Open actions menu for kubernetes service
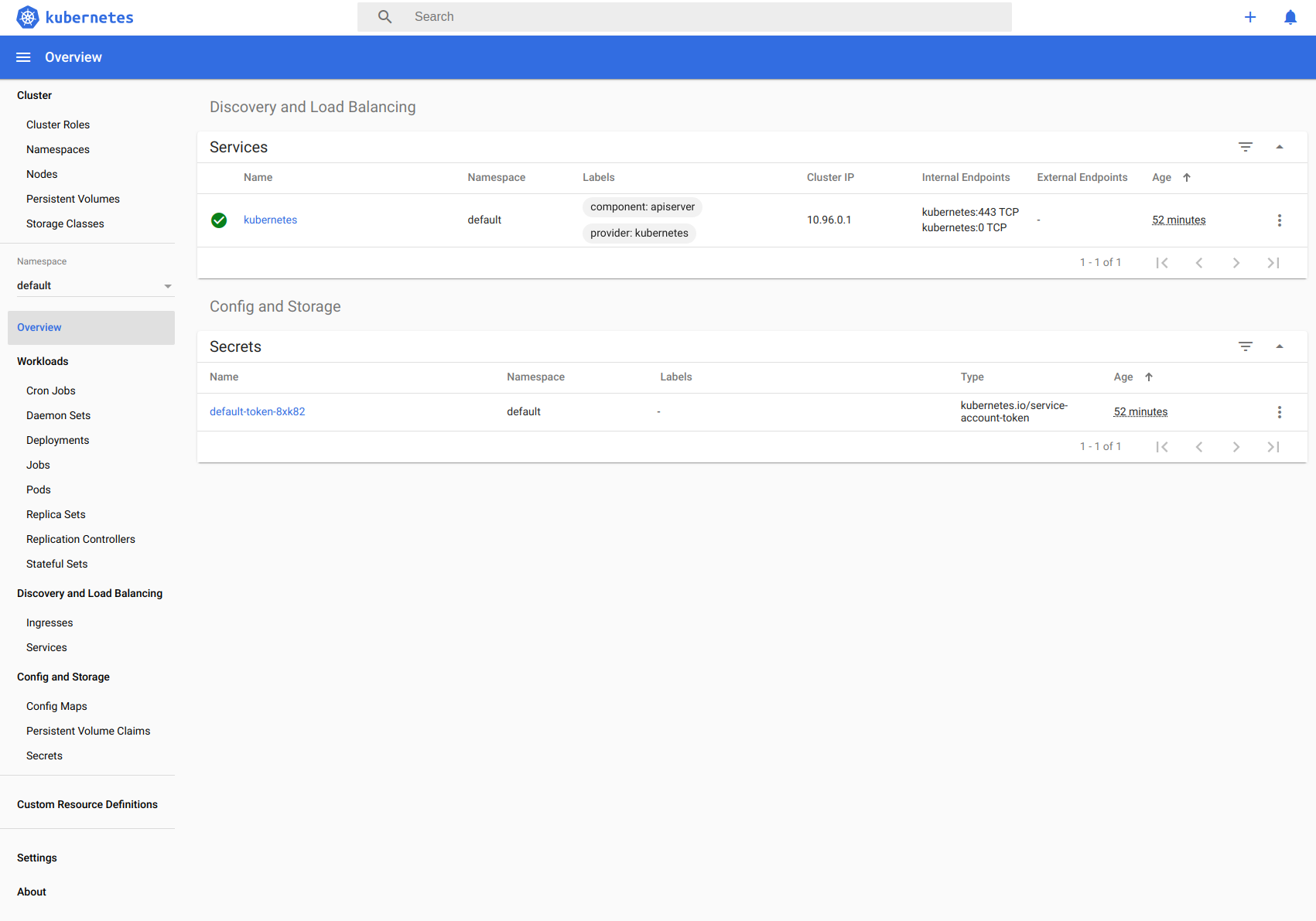Image resolution: width=1316 pixels, height=921 pixels. [1280, 220]
